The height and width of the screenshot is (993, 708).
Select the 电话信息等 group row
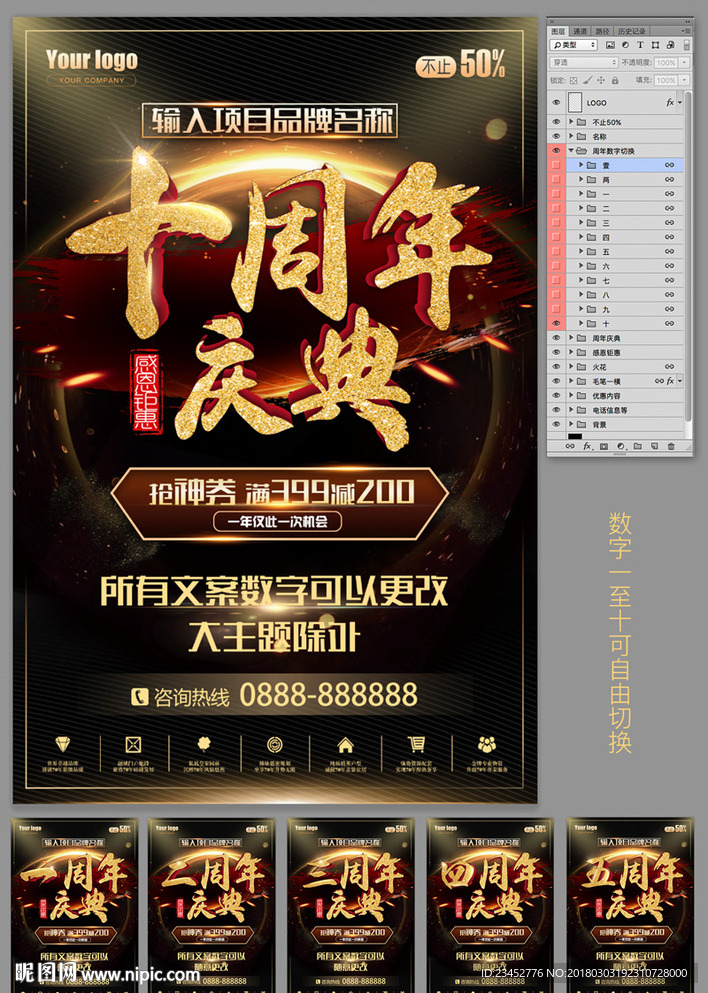(x=616, y=410)
